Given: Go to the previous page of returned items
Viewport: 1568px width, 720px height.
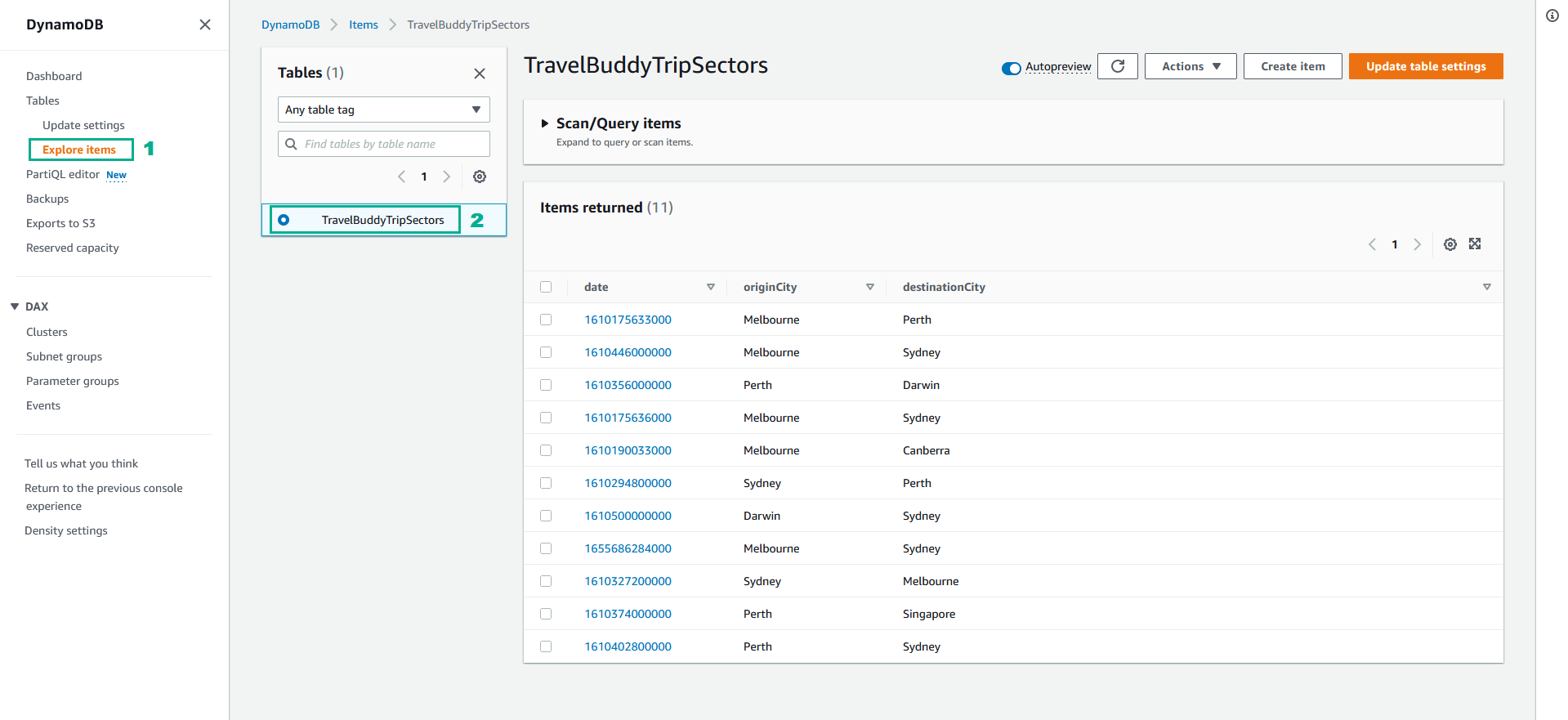Looking at the screenshot, I should point(1372,244).
